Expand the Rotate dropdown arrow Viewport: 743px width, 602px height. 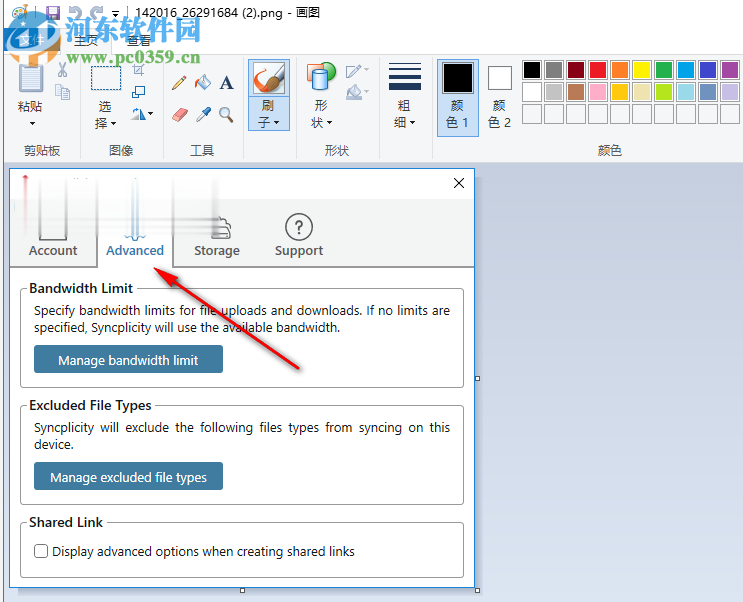[151, 114]
